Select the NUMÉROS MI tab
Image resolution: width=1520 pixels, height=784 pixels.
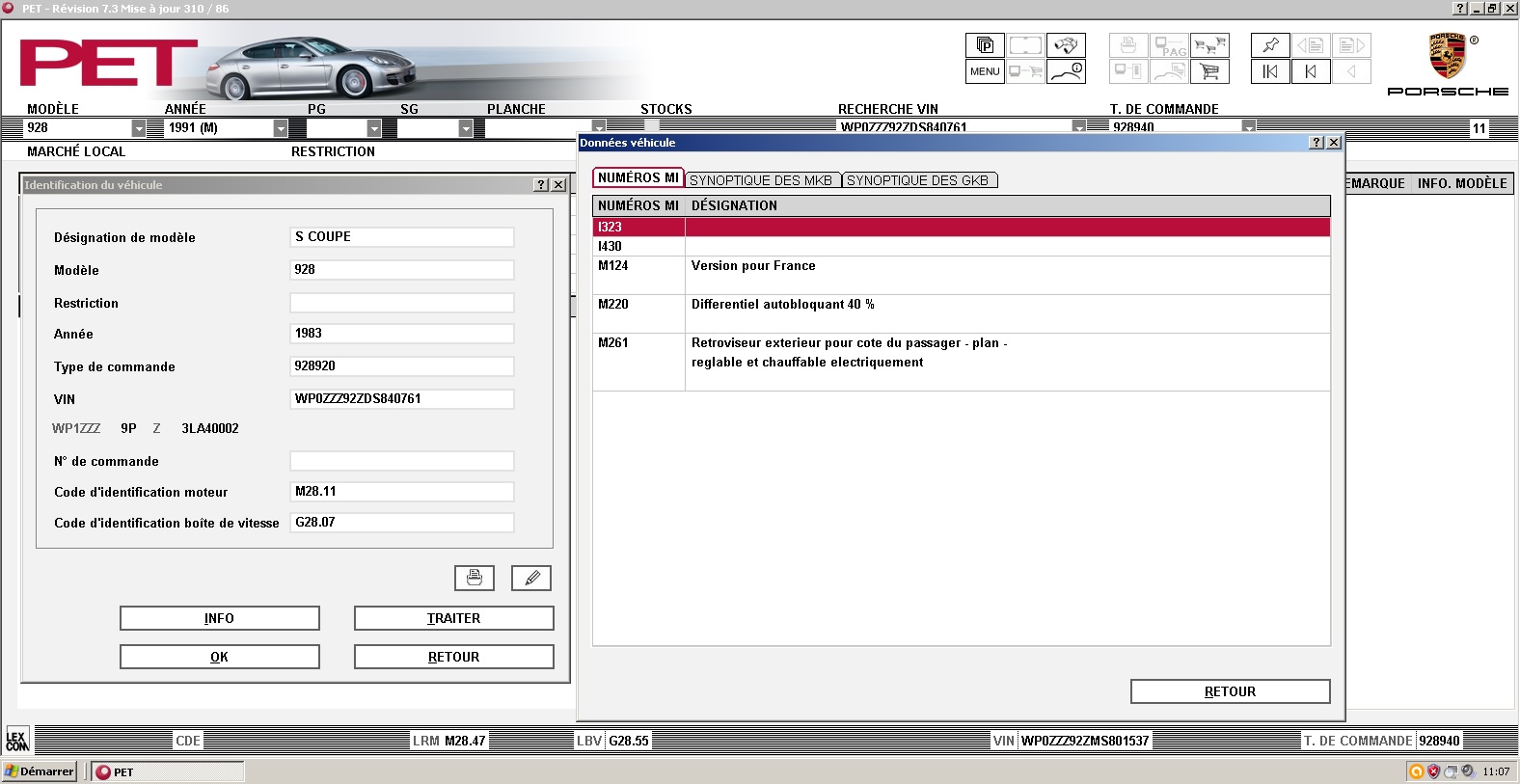[638, 177]
